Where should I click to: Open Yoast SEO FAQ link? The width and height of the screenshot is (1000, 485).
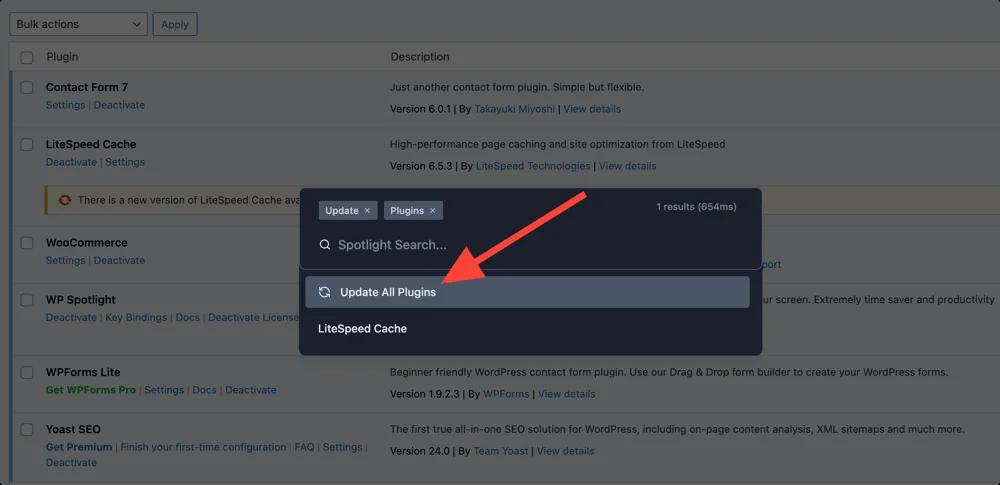[x=304, y=447]
